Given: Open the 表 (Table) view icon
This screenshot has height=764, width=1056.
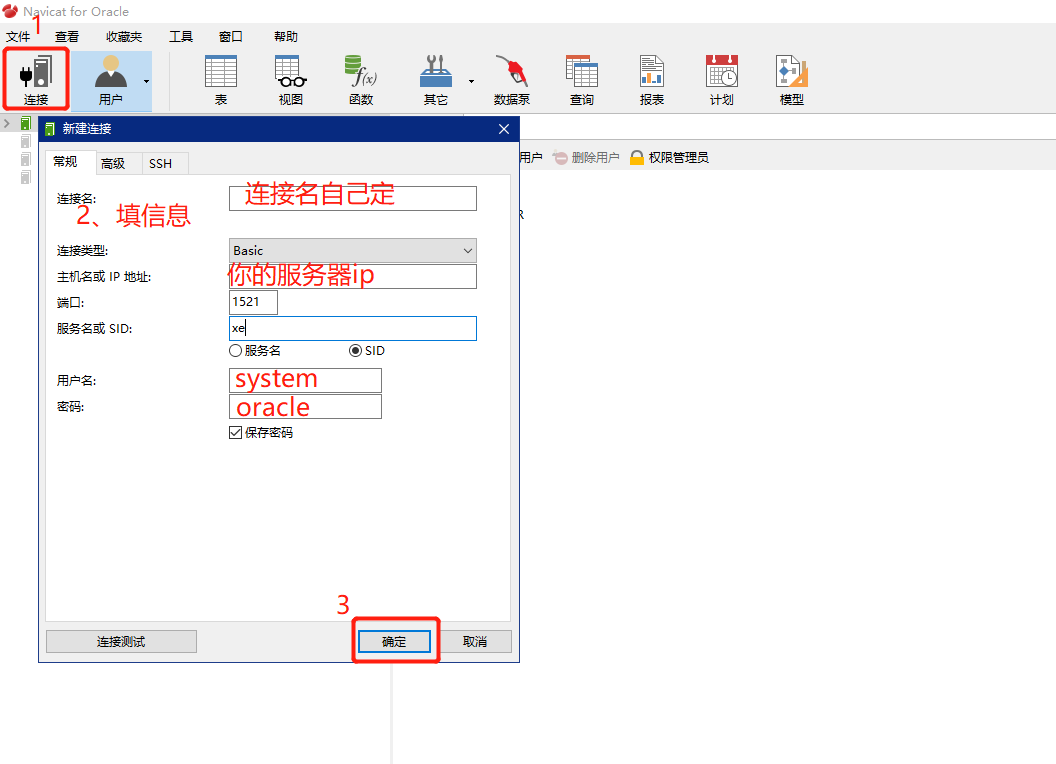Looking at the screenshot, I should (x=220, y=79).
